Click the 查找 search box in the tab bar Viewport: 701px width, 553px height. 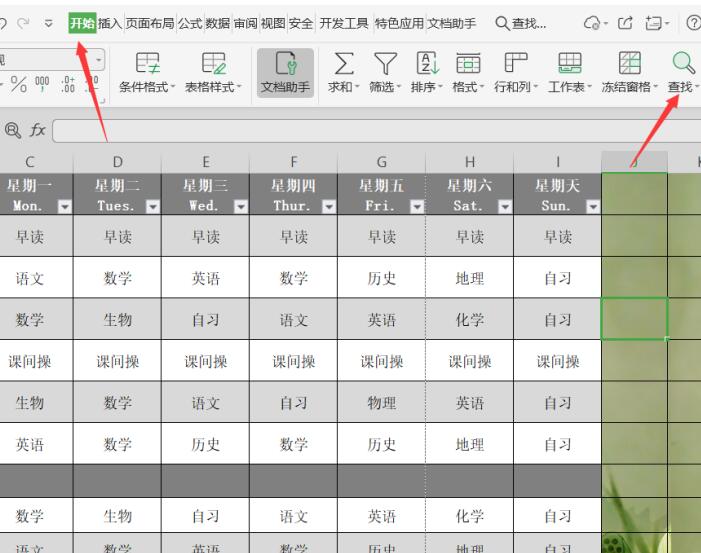521,23
